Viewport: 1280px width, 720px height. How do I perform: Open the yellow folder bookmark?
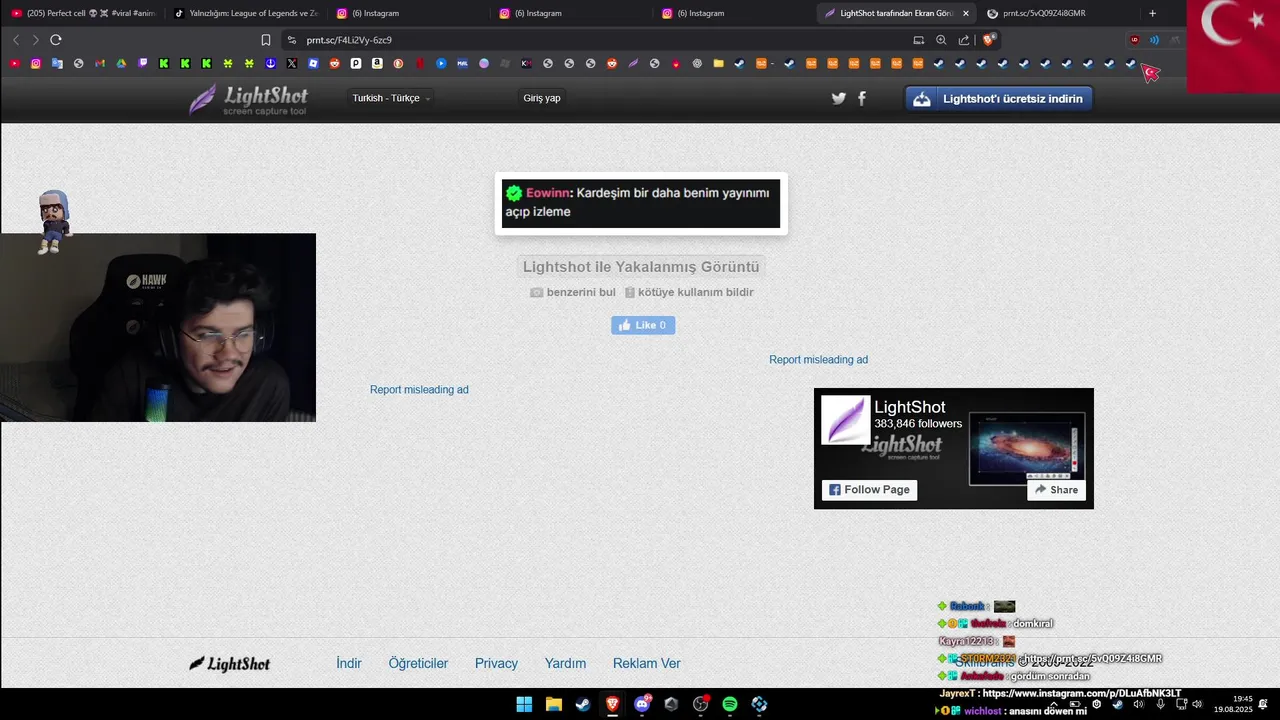(x=718, y=63)
